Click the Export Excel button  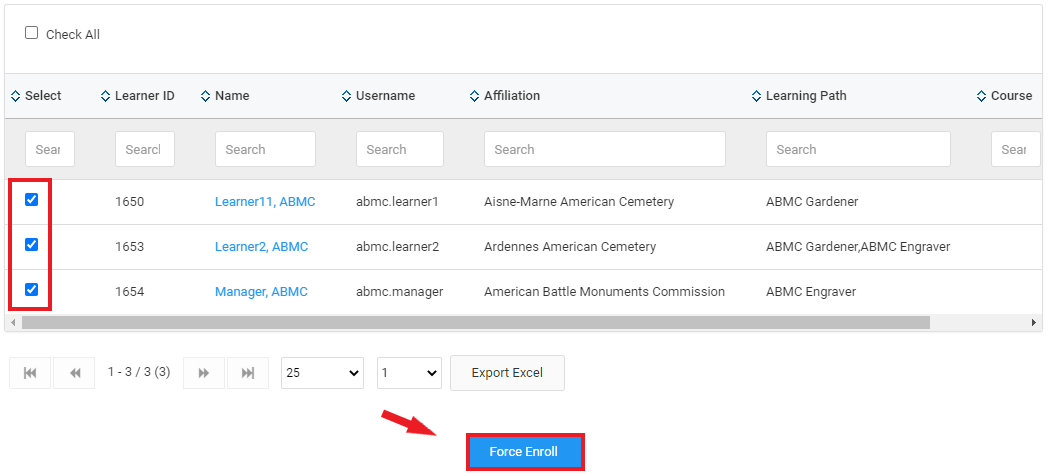[507, 373]
